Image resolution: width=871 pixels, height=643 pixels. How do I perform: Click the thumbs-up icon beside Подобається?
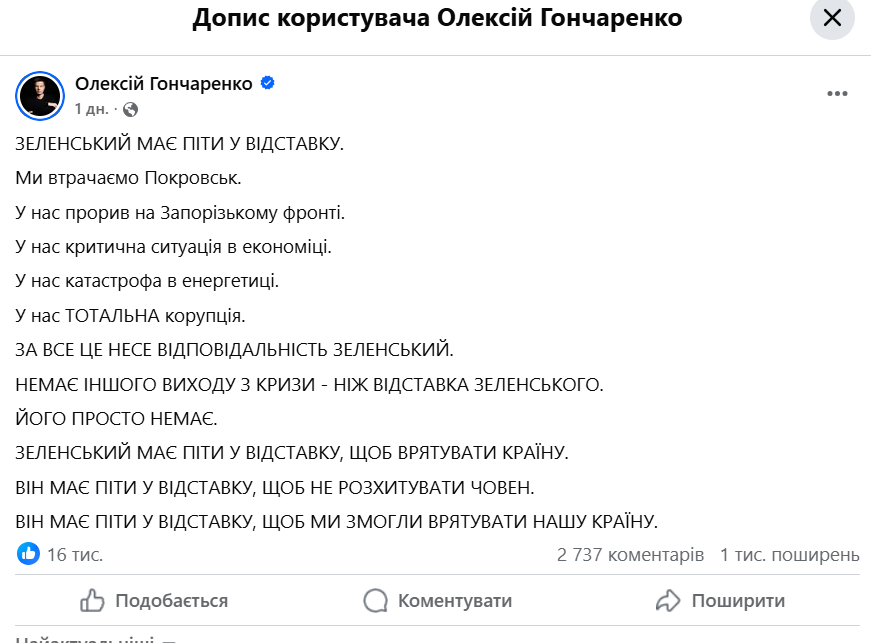pyautogui.click(x=92, y=601)
